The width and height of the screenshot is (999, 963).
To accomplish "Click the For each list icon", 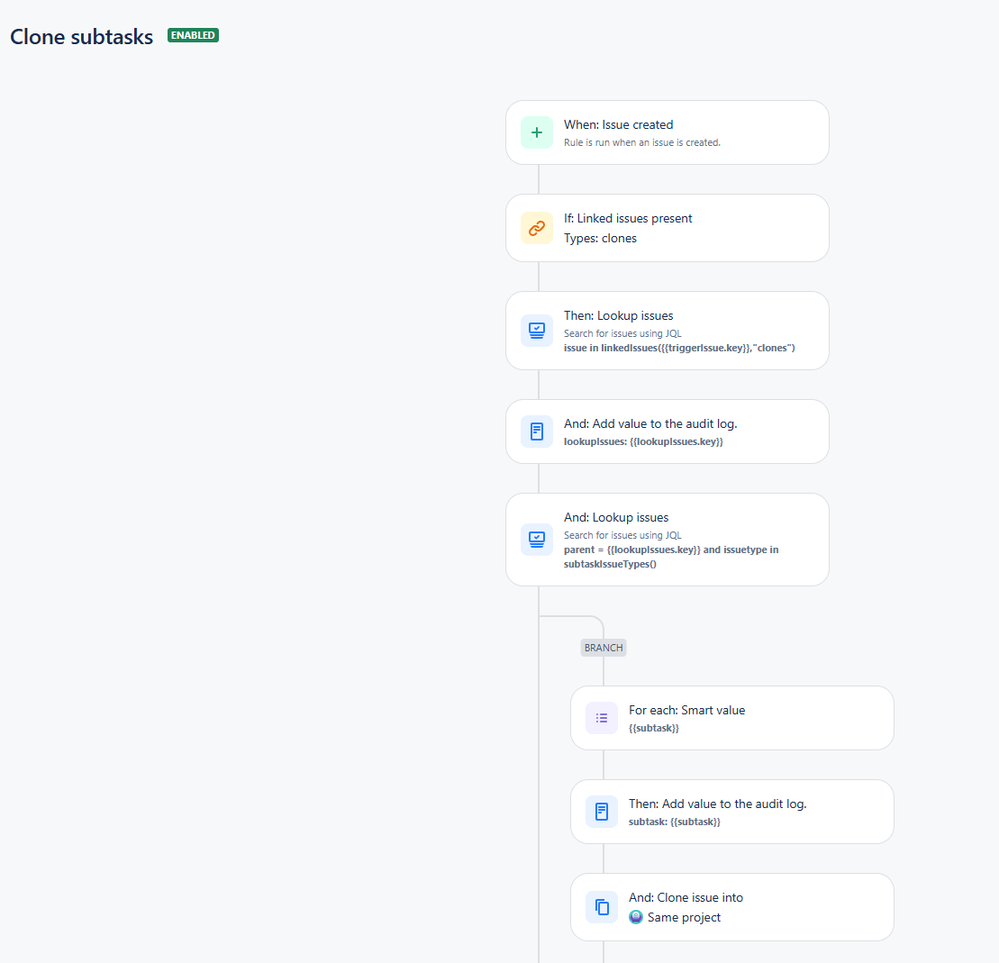I will pos(601,718).
